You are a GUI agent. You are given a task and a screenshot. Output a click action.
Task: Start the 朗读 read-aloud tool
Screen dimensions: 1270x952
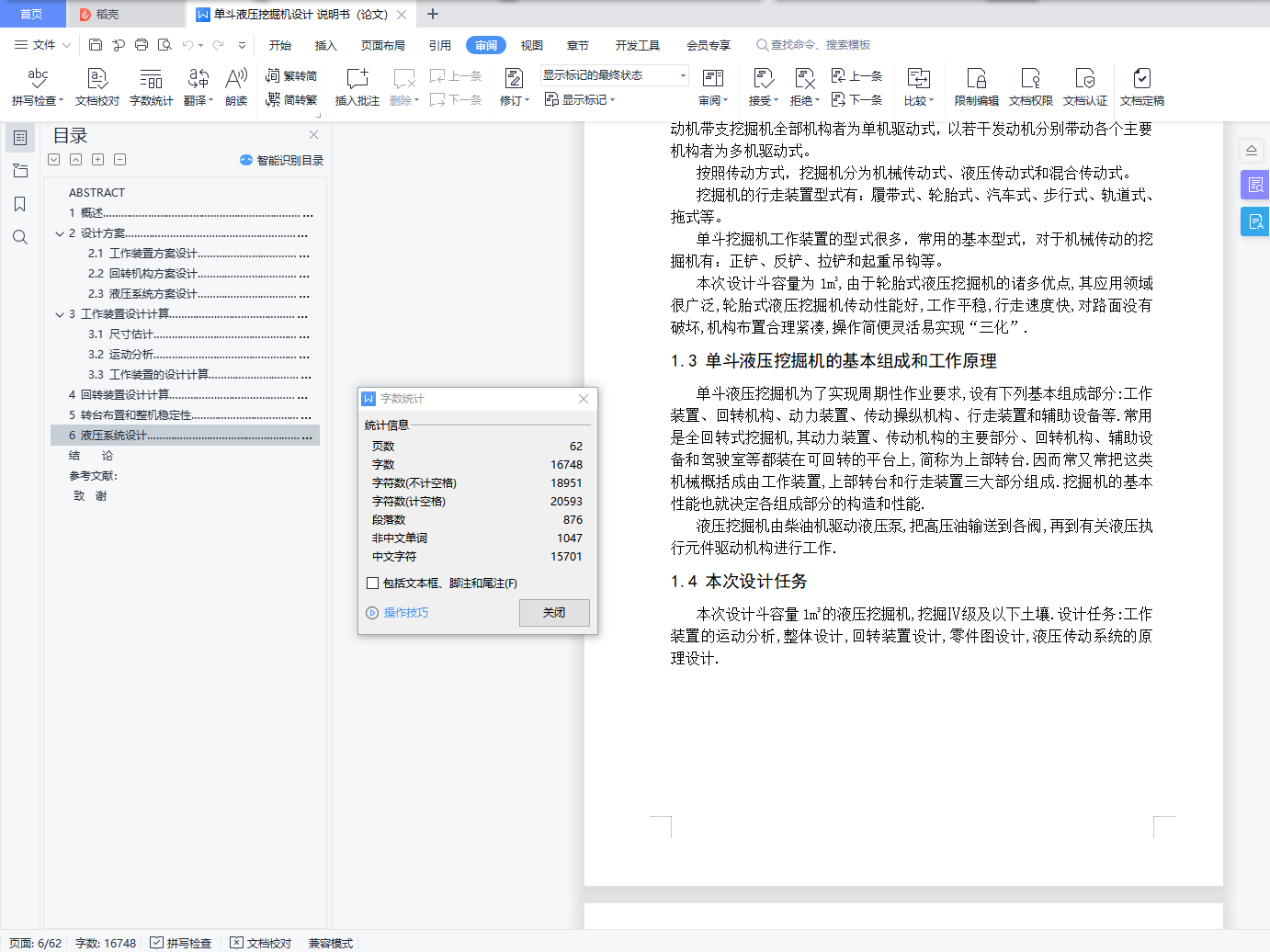pyautogui.click(x=236, y=87)
